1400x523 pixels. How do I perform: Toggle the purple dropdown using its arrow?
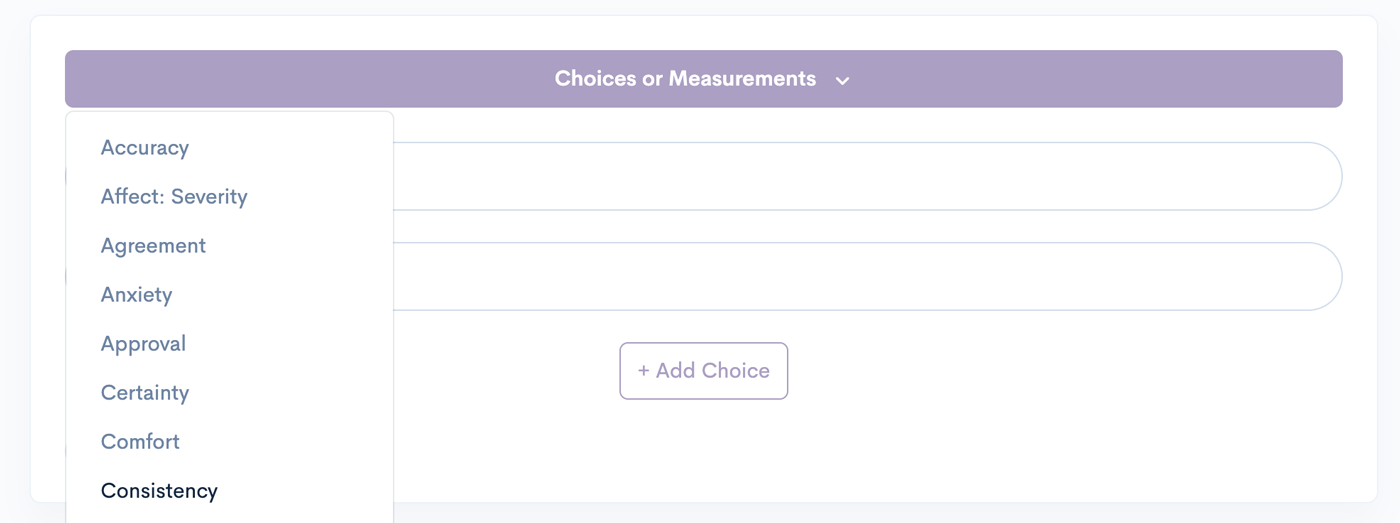pyautogui.click(x=842, y=80)
